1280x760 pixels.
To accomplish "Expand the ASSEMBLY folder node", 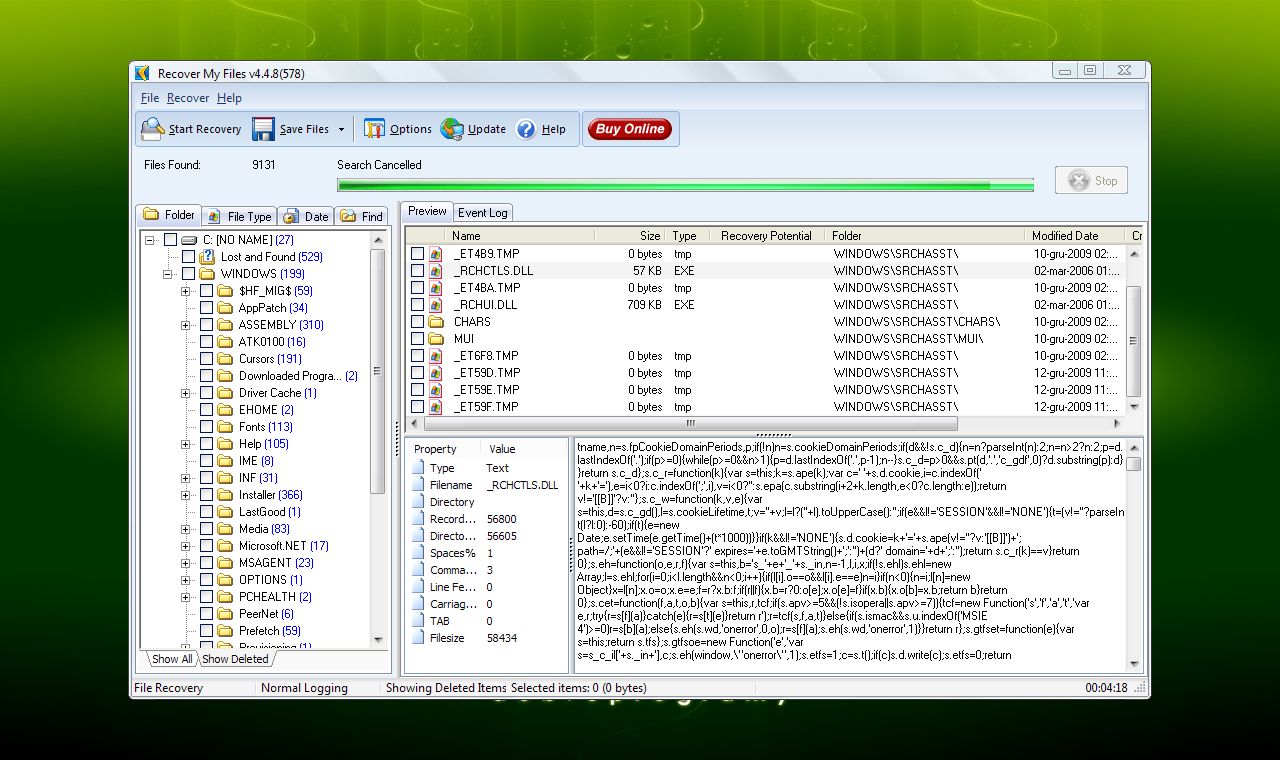I will pyautogui.click(x=186, y=325).
